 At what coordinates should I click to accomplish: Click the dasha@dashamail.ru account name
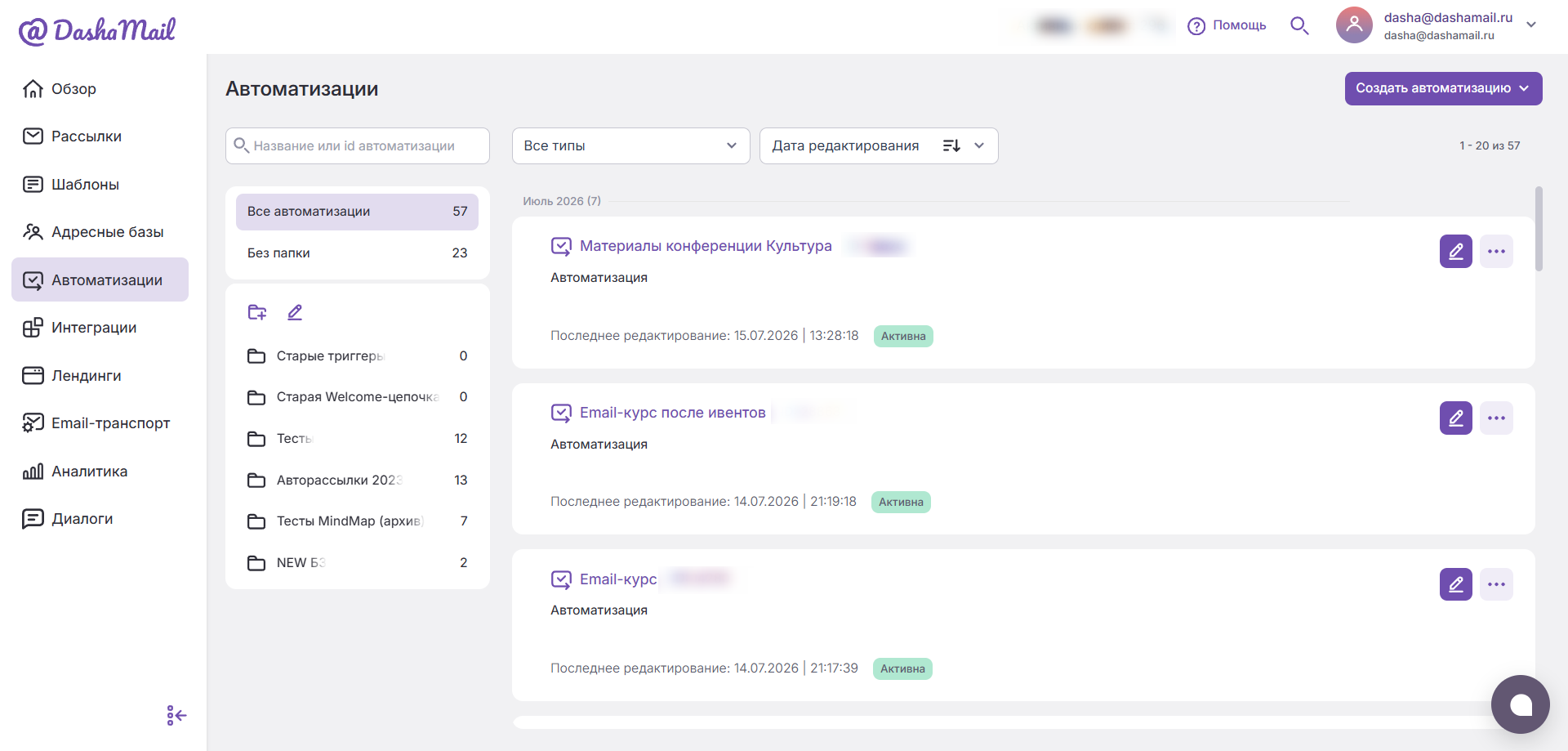click(x=1448, y=17)
